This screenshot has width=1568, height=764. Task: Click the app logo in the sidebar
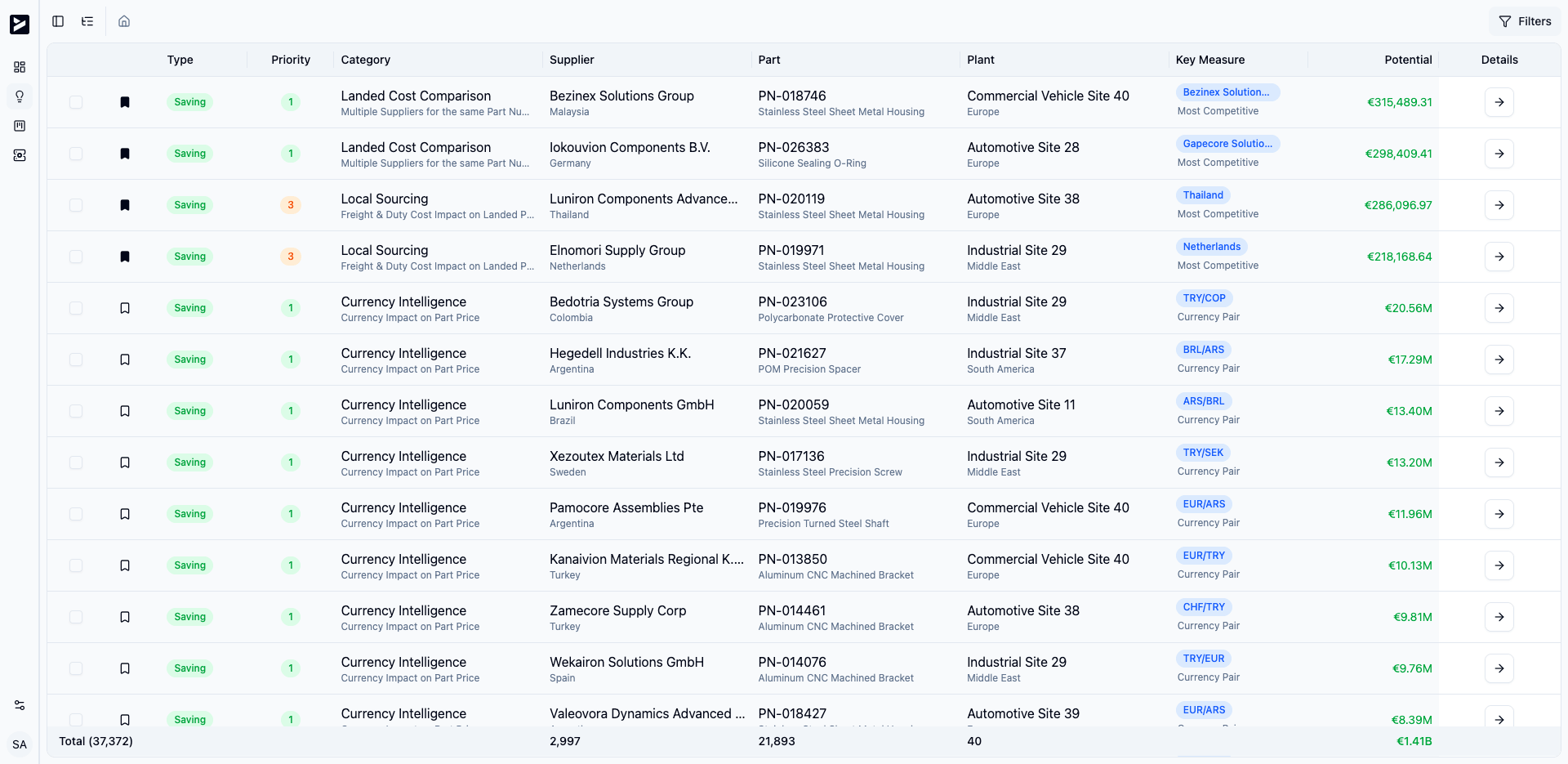[x=20, y=25]
